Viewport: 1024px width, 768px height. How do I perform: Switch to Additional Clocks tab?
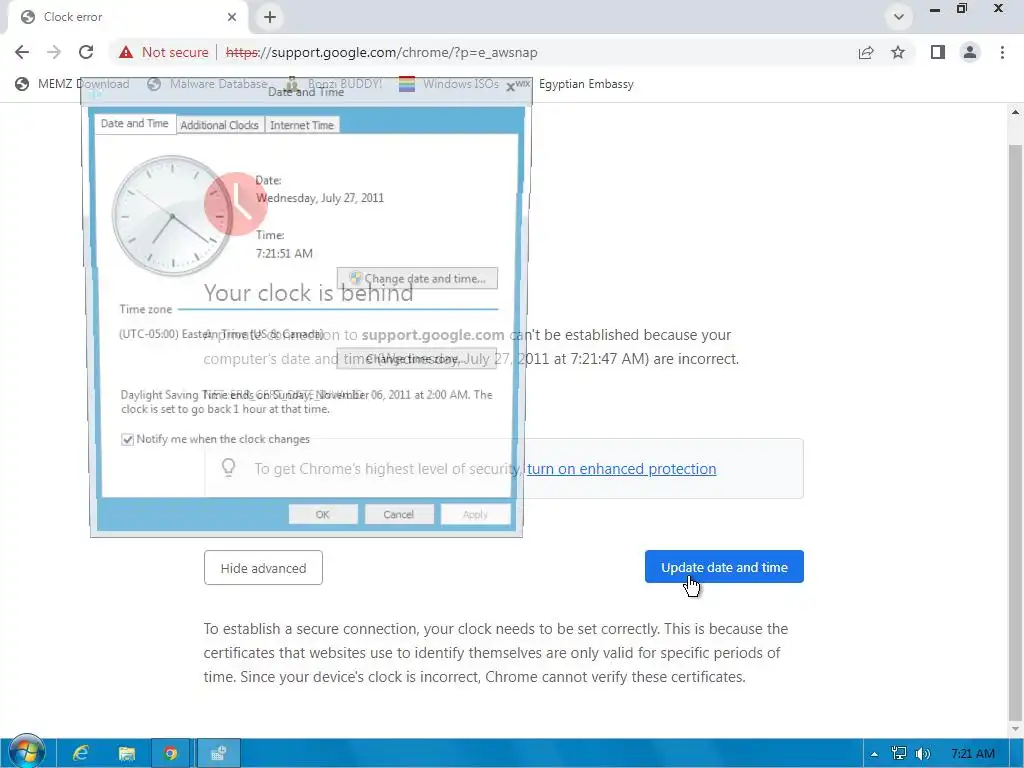tap(219, 125)
